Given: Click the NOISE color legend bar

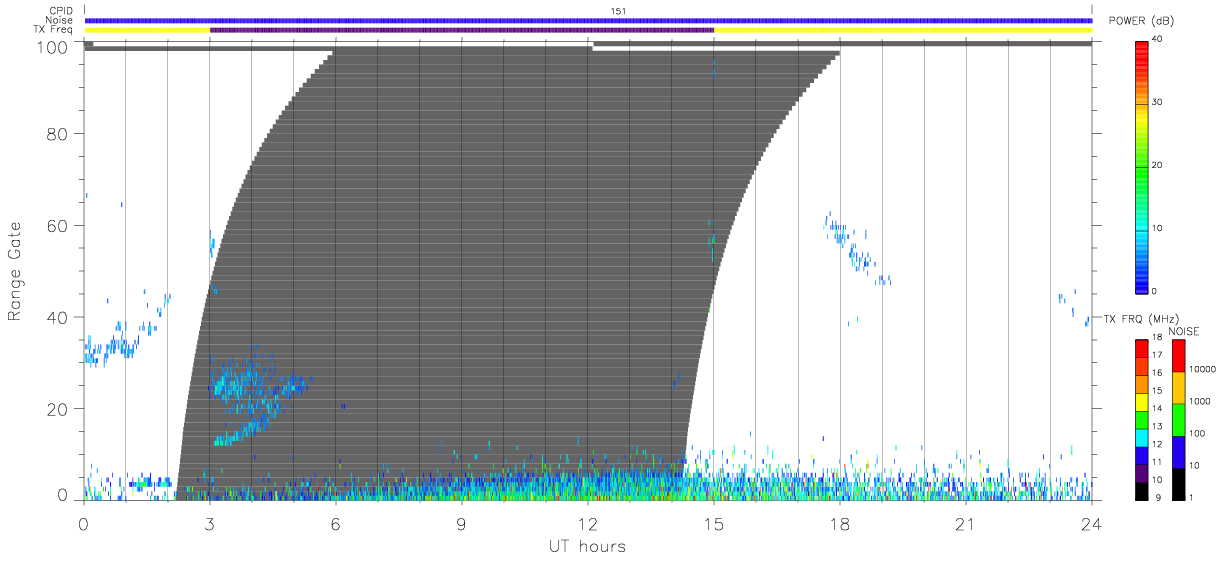Looking at the screenshot, I should point(1178,418).
